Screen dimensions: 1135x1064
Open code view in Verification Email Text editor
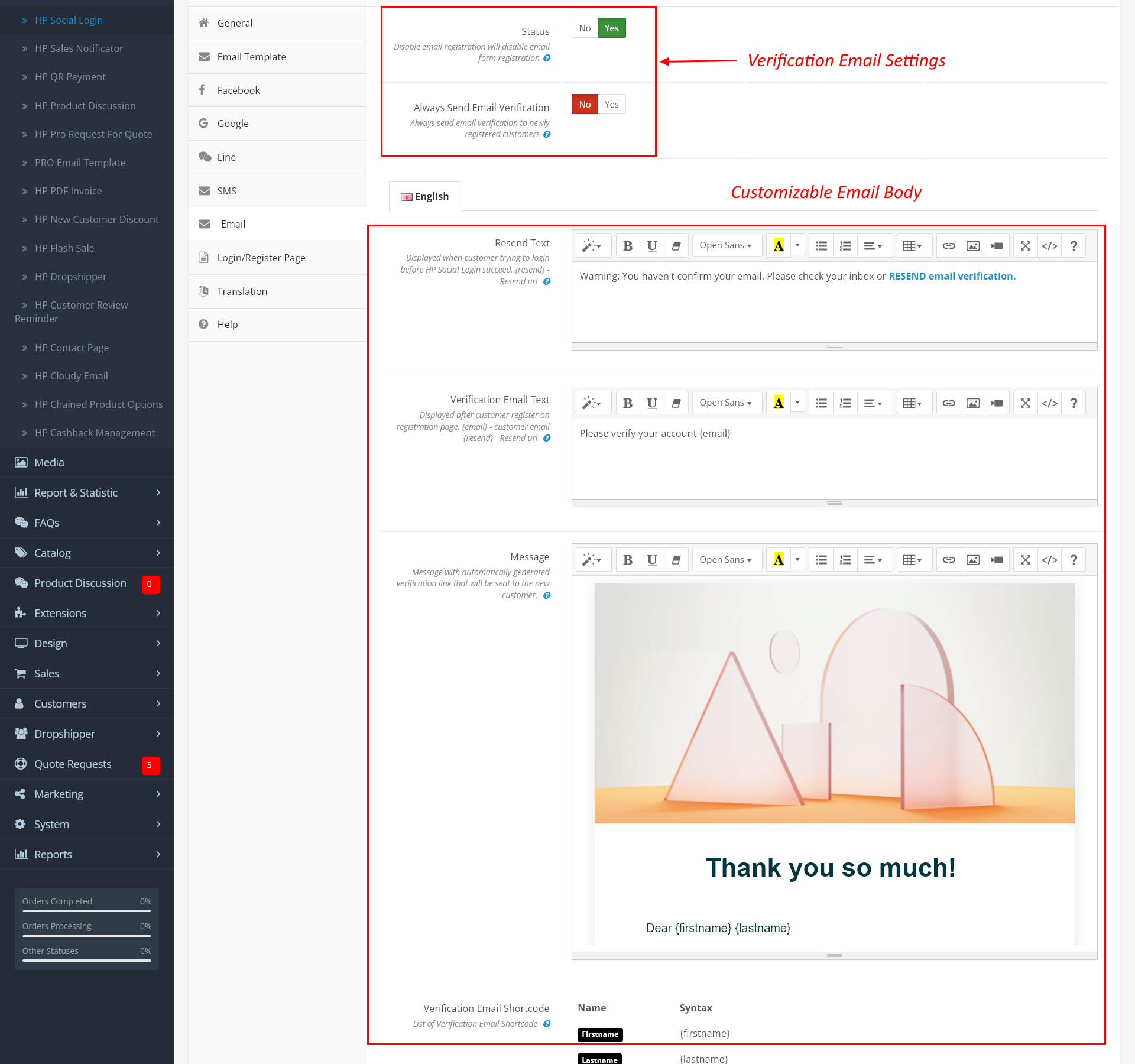(x=1050, y=403)
